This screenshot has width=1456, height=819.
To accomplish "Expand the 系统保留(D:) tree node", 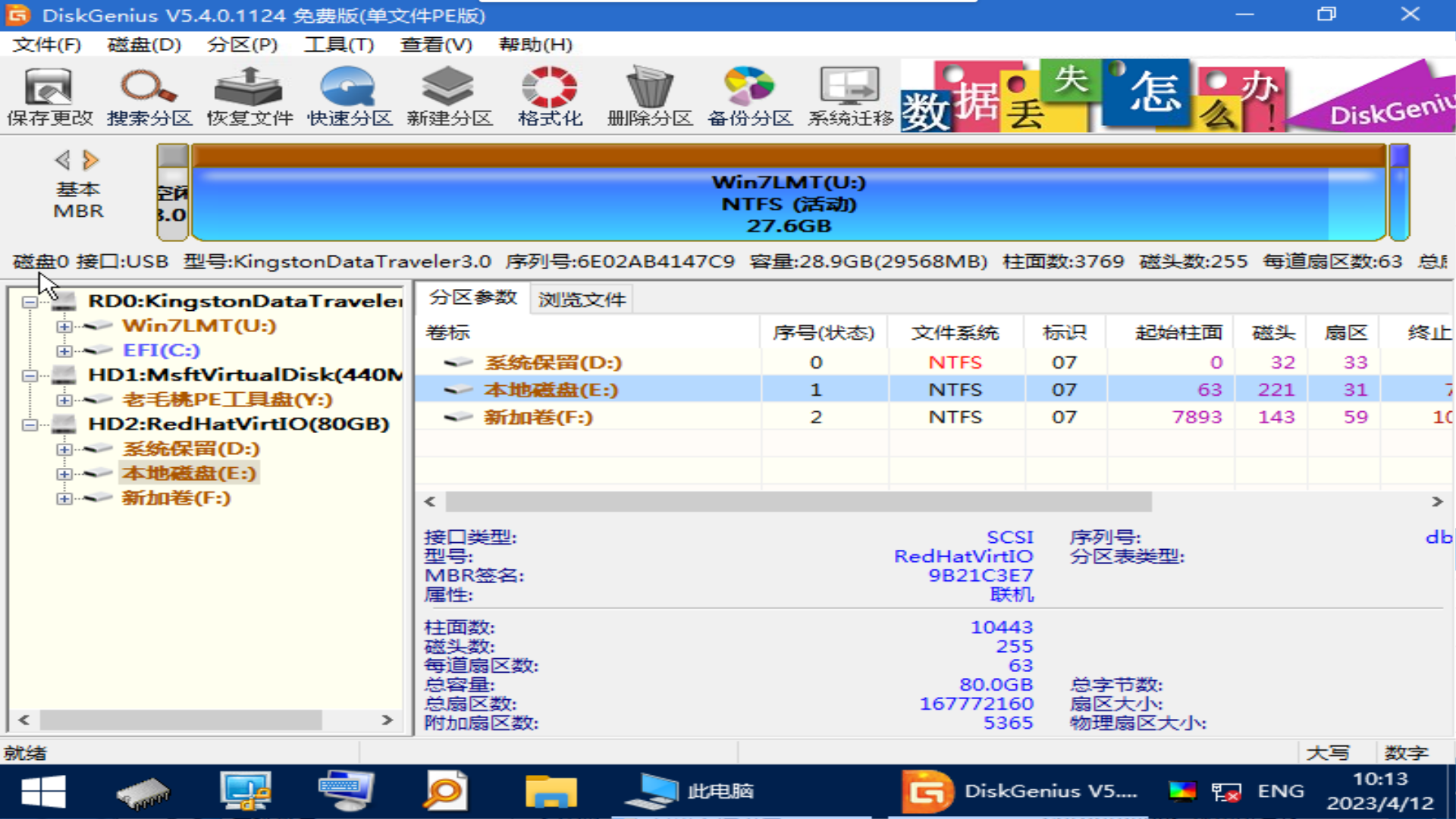I will click(64, 450).
